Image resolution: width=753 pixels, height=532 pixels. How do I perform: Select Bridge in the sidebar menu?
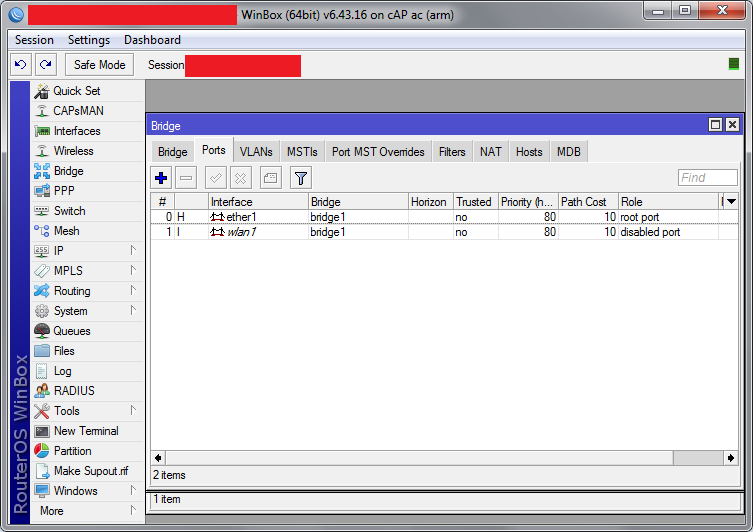click(x=88, y=171)
